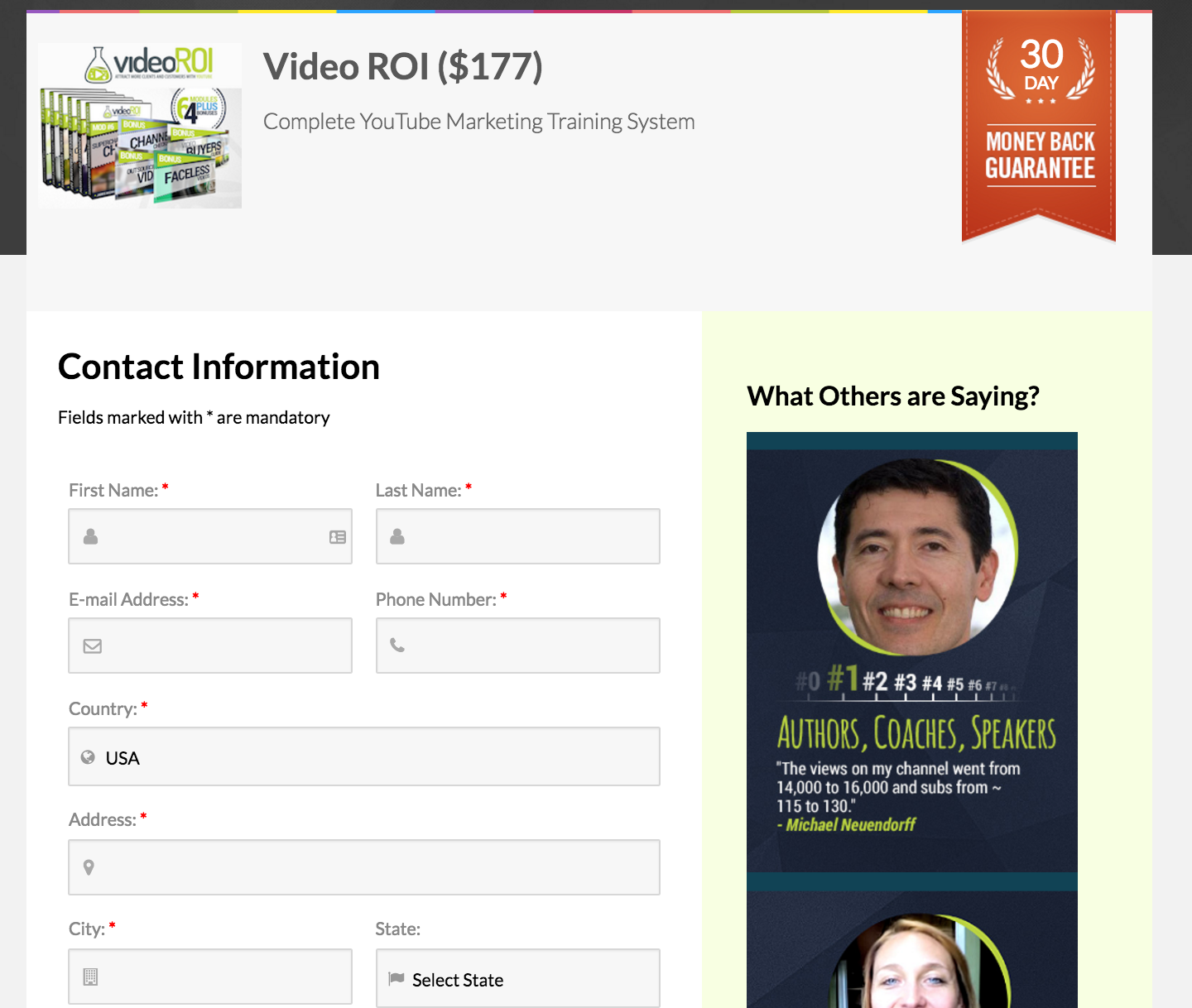
Task: Click the Michael Neuendorff testimonial image
Action: click(x=912, y=652)
